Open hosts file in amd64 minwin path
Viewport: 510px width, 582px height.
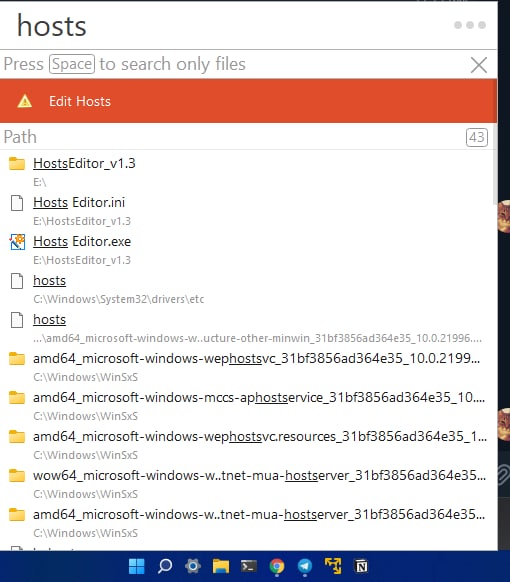click(246, 327)
